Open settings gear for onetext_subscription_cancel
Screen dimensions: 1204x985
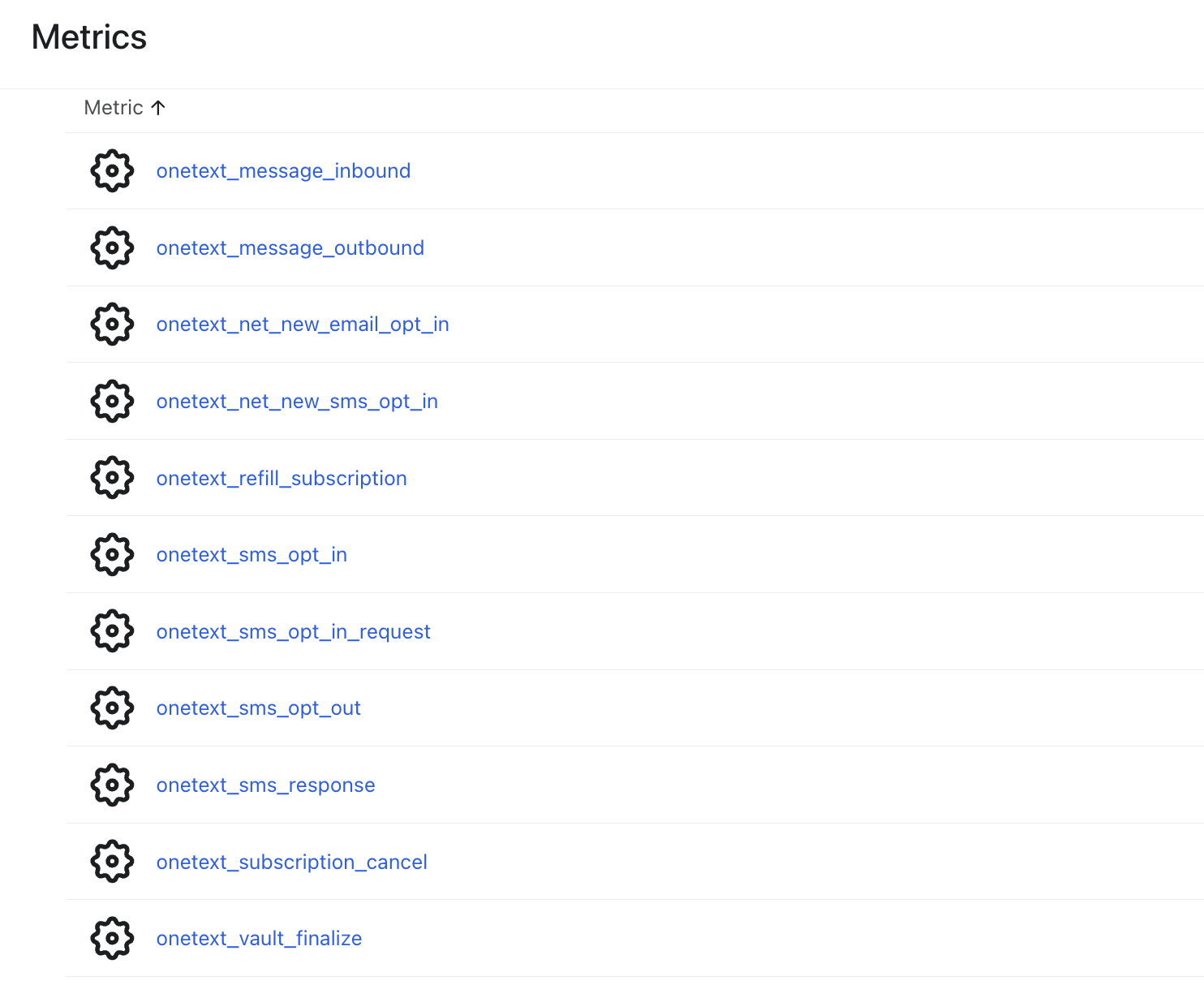coord(111,861)
